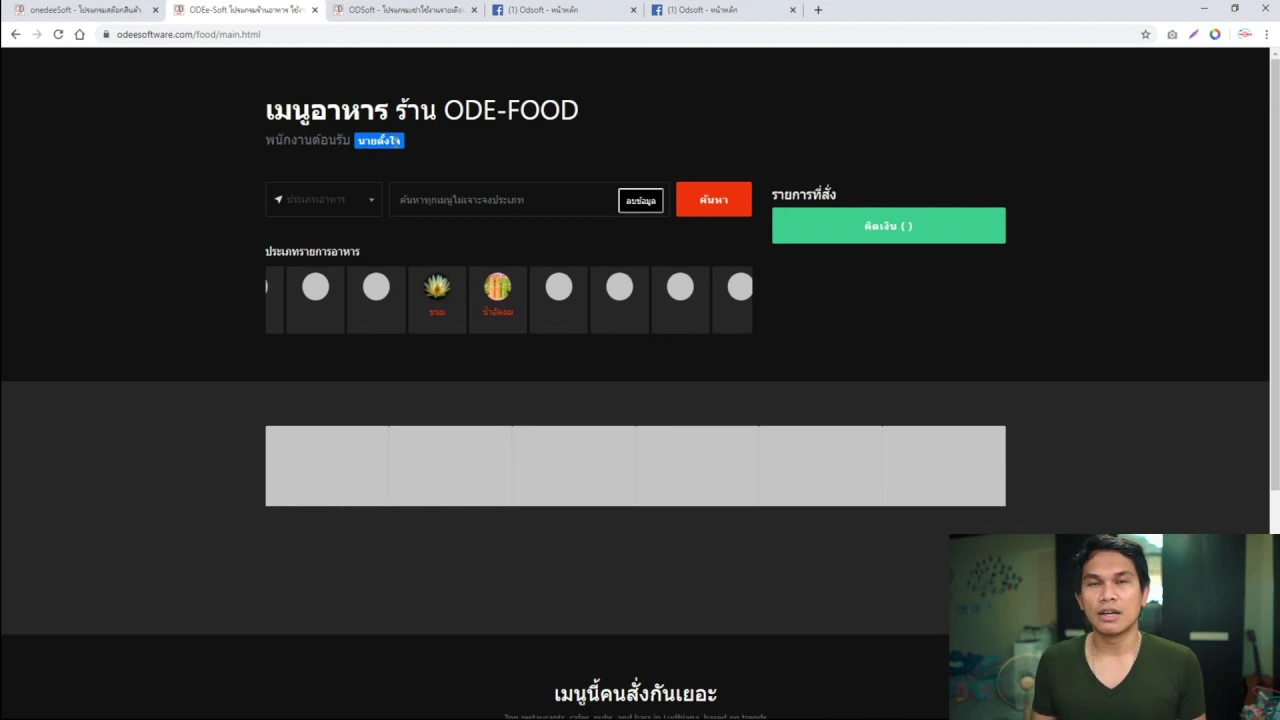Switch to the Facebook Odsoft tab beside new-tab button
The height and width of the screenshot is (720, 1280).
tap(723, 10)
